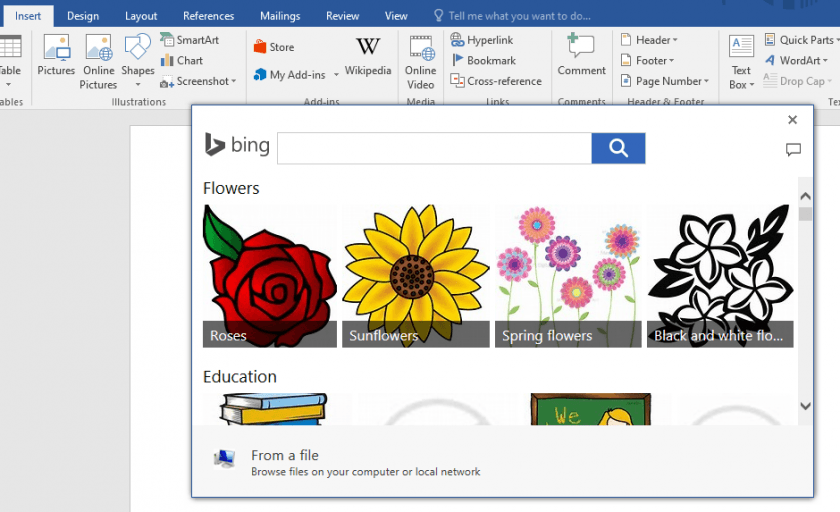Open the Shapes gallery
This screenshot has width=840, height=512.
[138, 56]
